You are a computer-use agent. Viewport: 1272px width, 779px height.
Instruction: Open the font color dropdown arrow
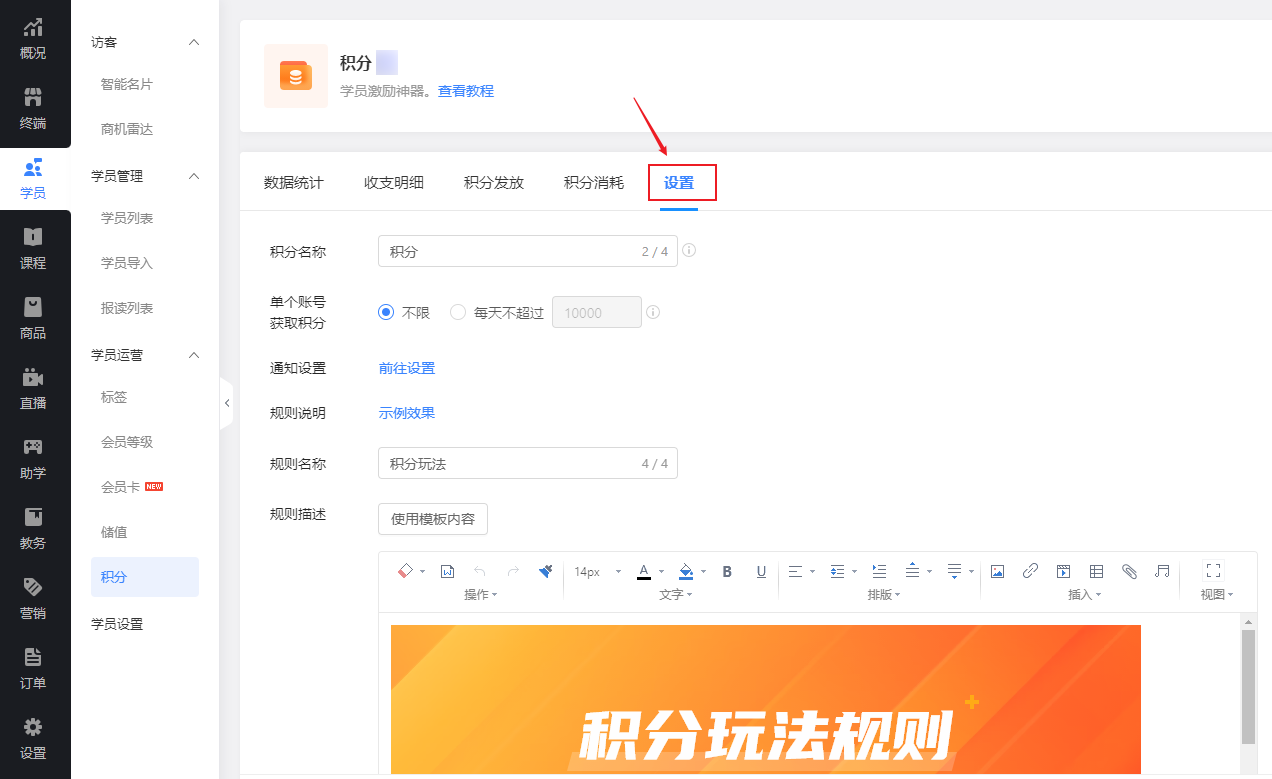pos(661,572)
